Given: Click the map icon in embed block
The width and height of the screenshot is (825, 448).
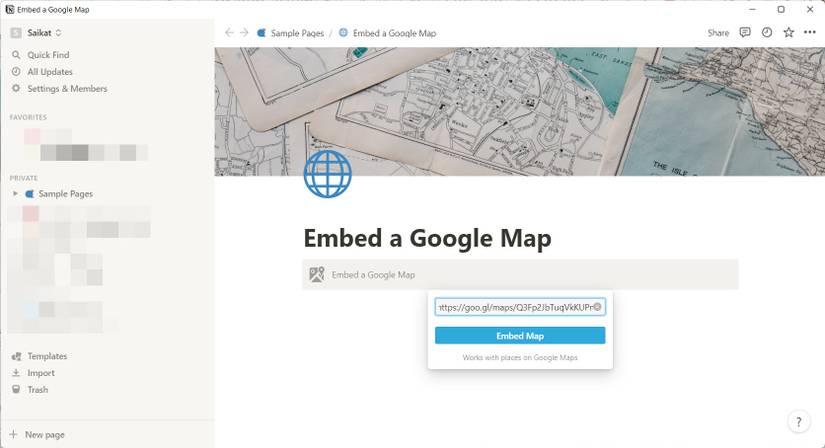Looking at the screenshot, I should pos(317,274).
